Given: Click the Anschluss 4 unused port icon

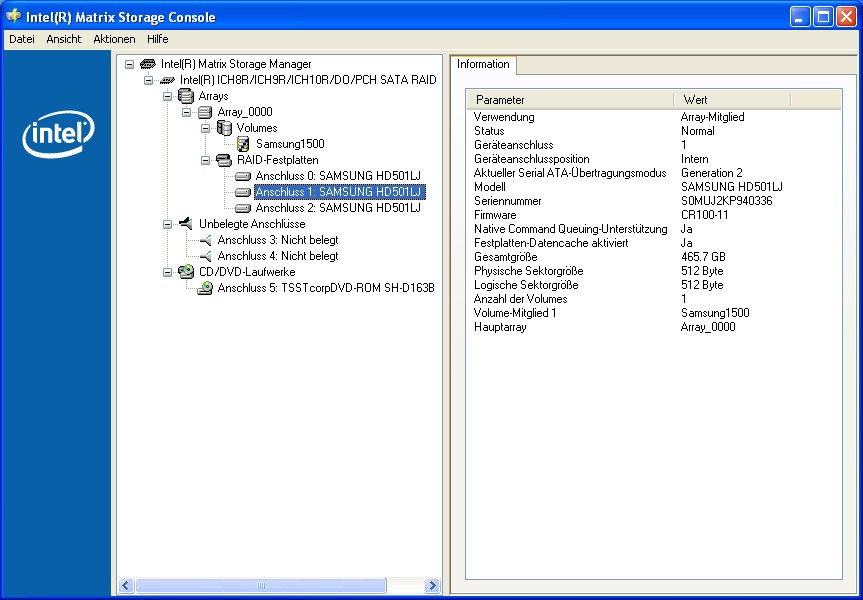Looking at the screenshot, I should point(205,257).
